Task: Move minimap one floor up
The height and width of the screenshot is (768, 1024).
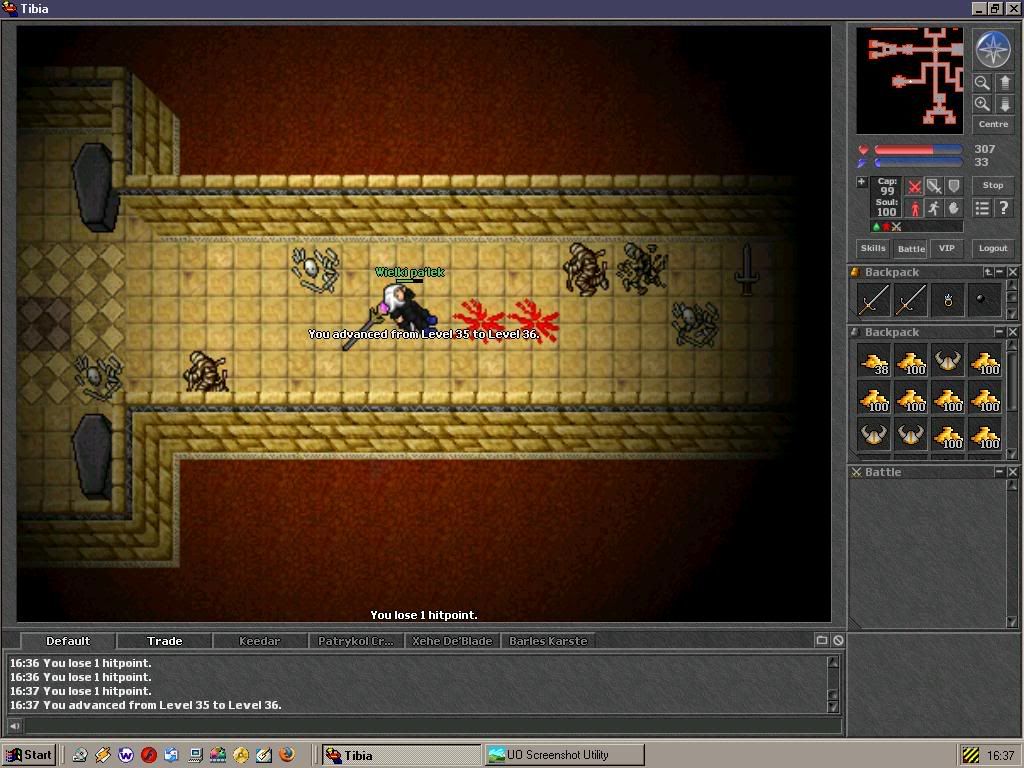Action: point(1004,83)
